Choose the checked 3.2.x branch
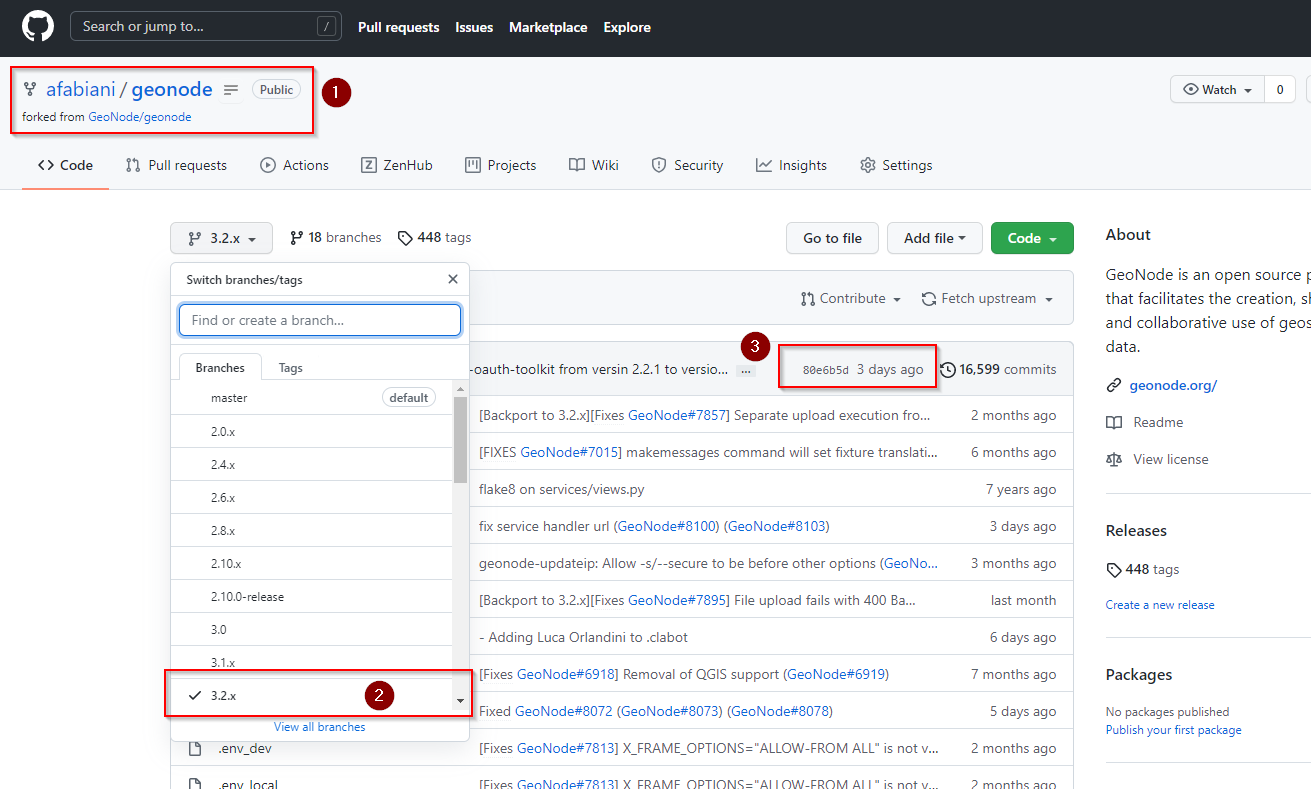1311x789 pixels. coord(312,695)
